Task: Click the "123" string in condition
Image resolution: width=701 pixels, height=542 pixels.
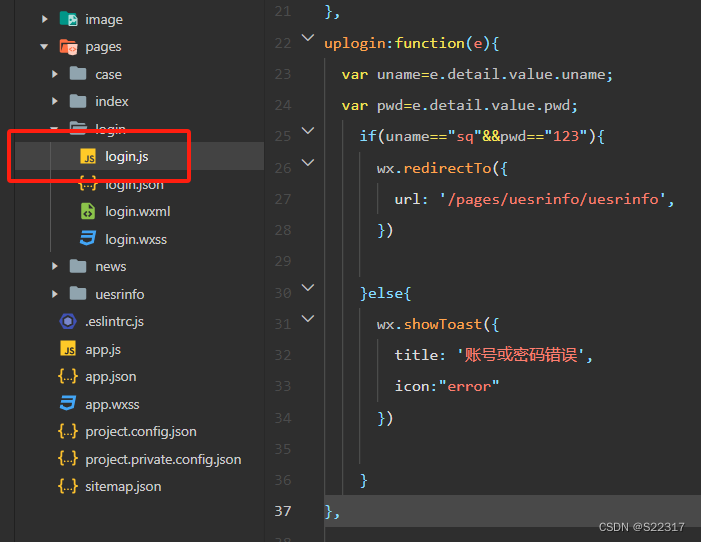Action: [566, 136]
